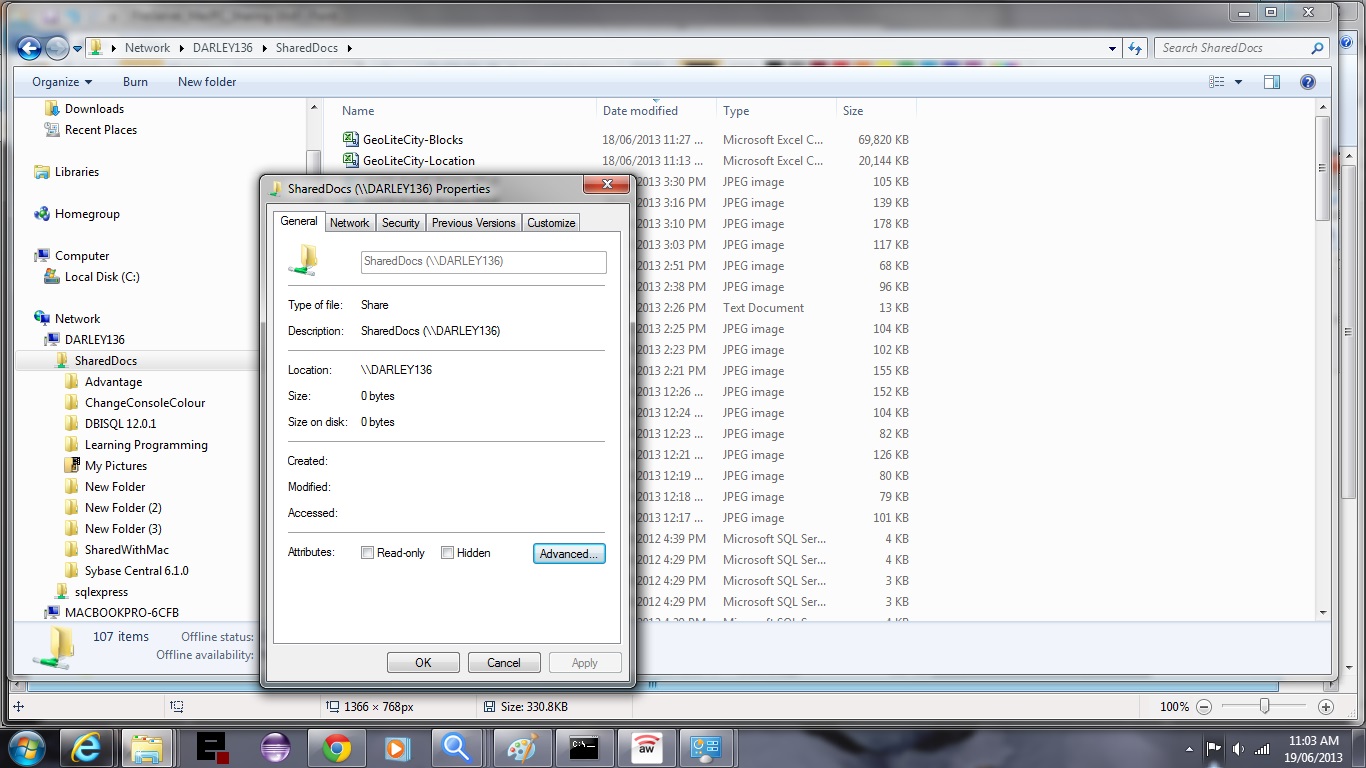Viewport: 1366px width, 768px height.
Task: Open the Organize dropdown menu
Action: (x=62, y=82)
